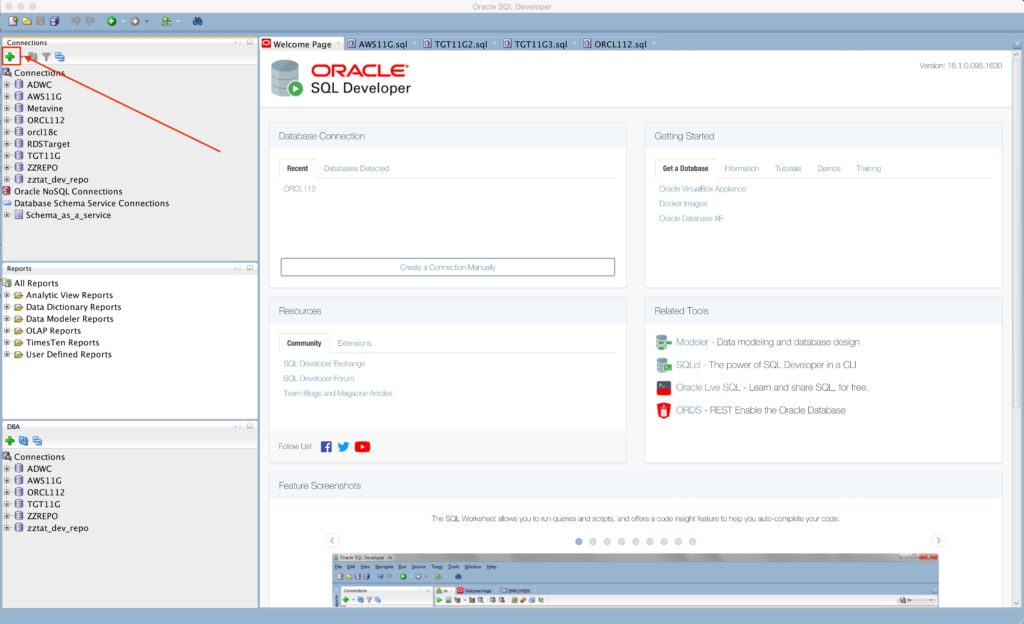The width and height of the screenshot is (1024, 624).
Task: Expand TGT11G connection in DBA panel
Action: 7,504
